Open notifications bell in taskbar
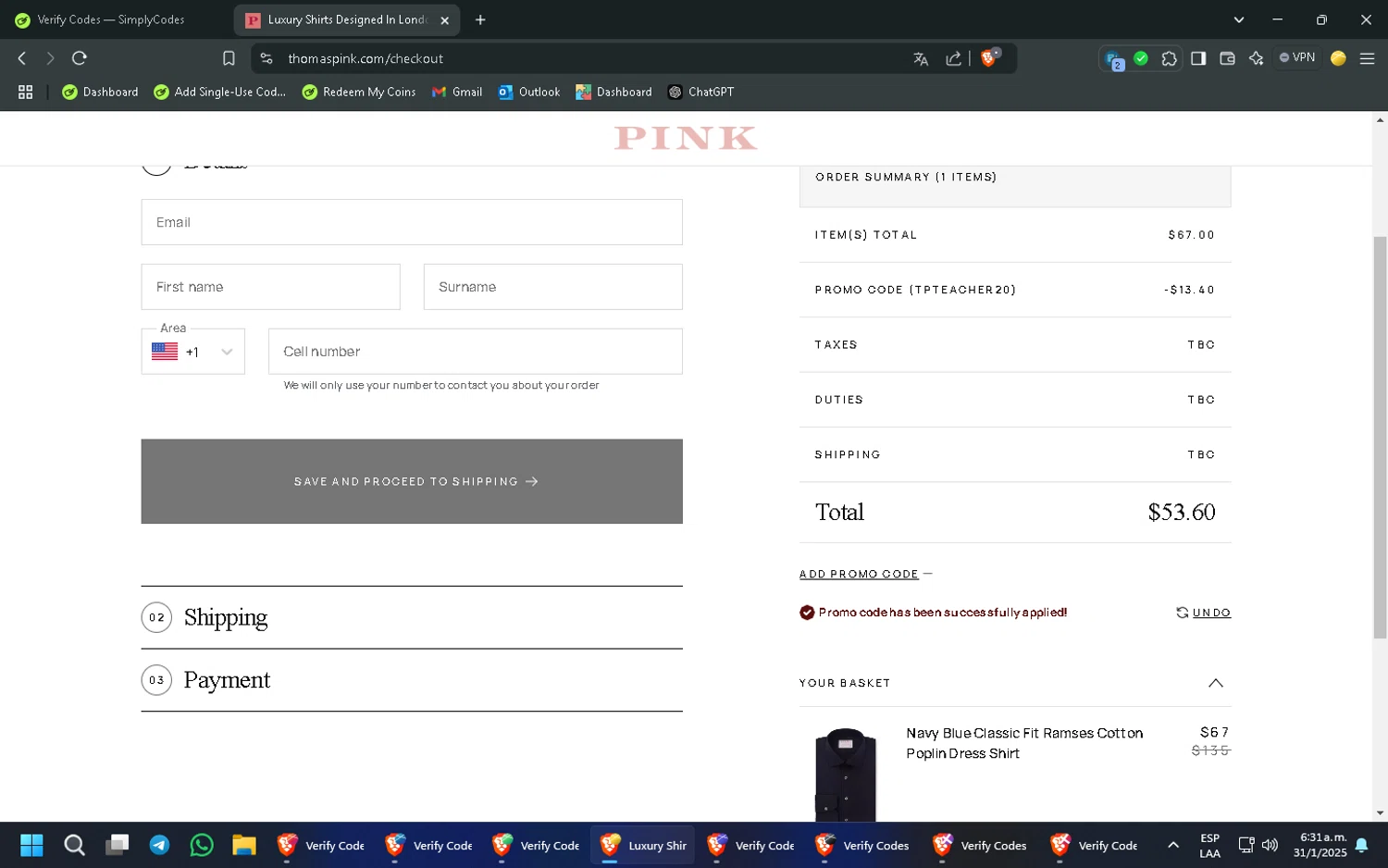The image size is (1388, 868). coord(1362,845)
